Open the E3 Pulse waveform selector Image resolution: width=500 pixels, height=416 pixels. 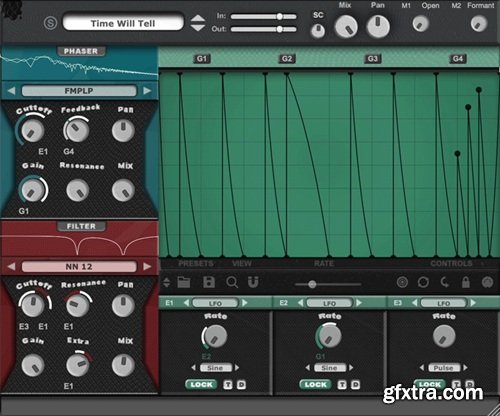(x=443, y=368)
